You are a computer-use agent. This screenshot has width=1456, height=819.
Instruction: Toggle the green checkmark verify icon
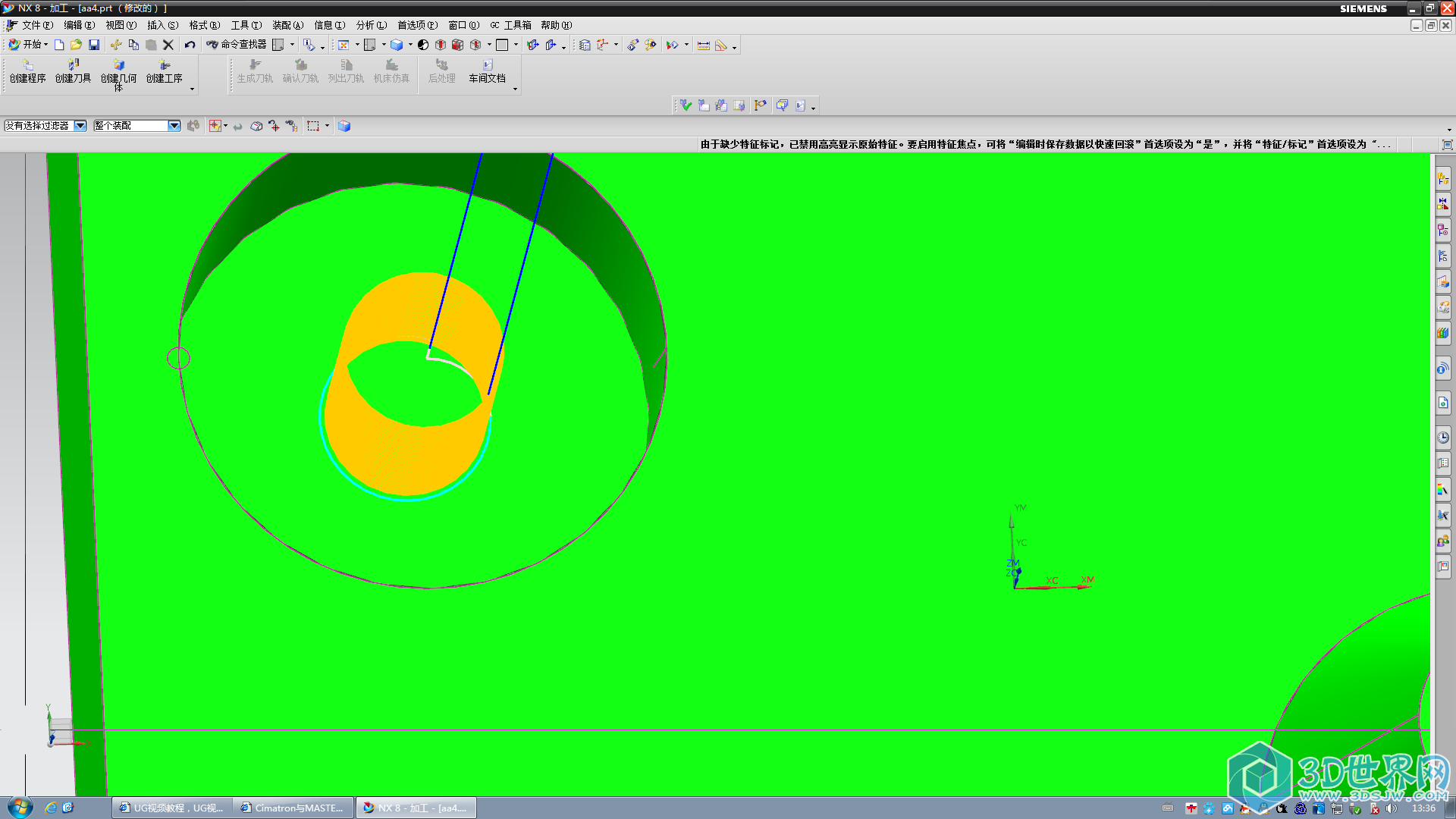[x=686, y=105]
